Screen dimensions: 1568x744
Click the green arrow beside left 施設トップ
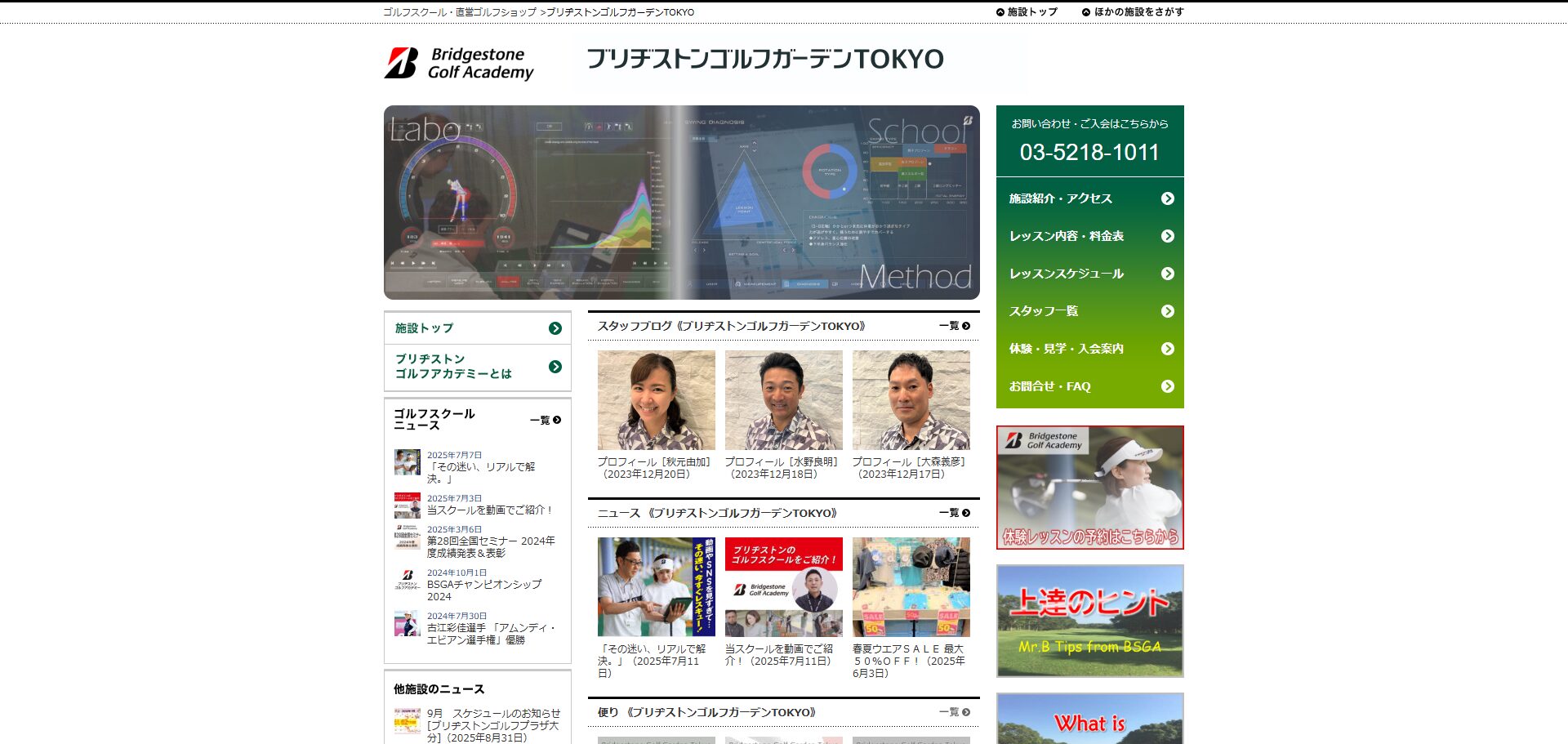(555, 328)
